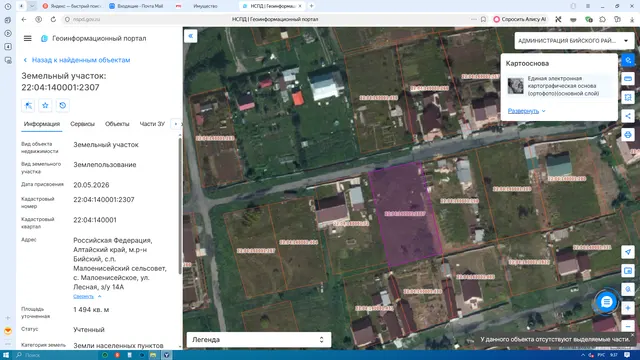Screen dimensions: 640x360
Task: Click the map search magnifier button
Action: tap(628, 289)
